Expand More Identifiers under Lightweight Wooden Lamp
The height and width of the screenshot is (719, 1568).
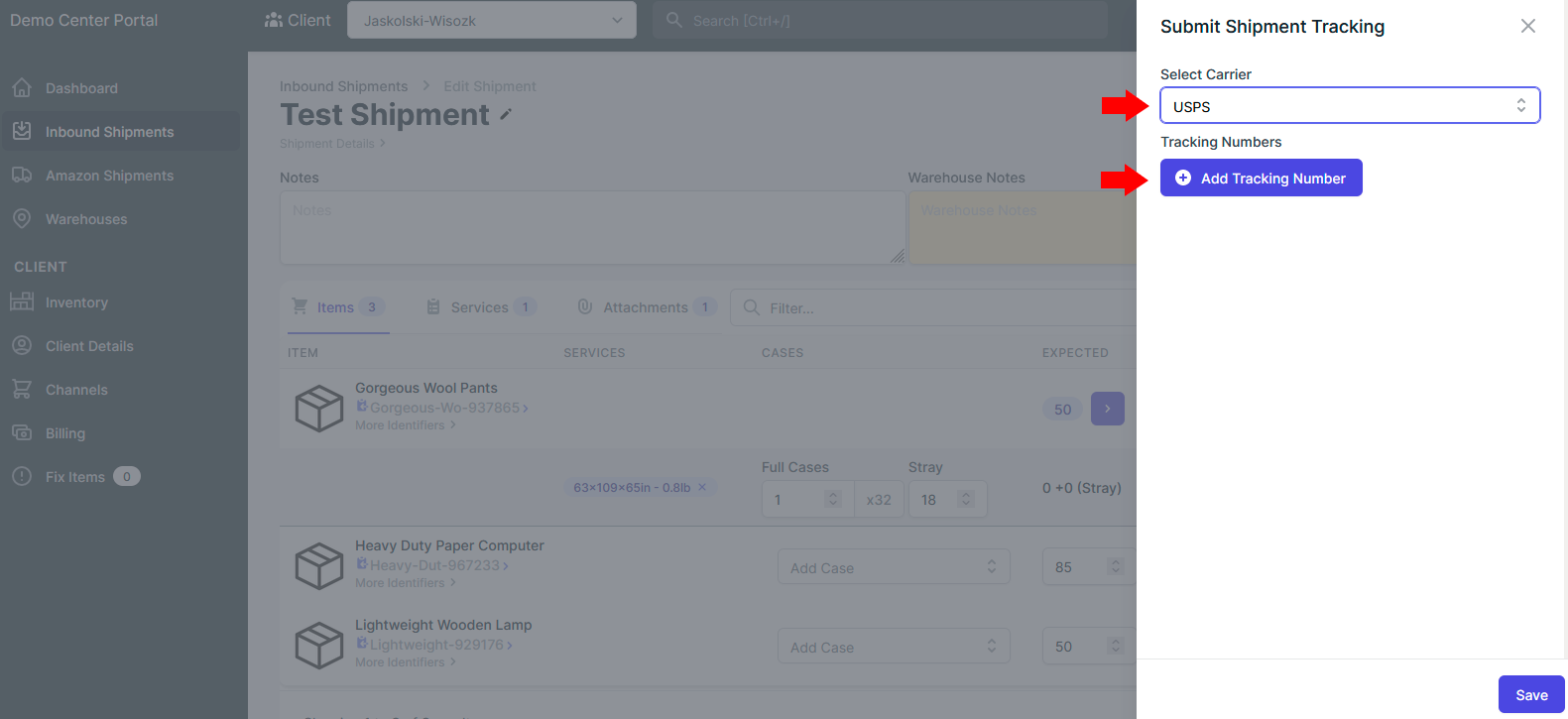[406, 662]
